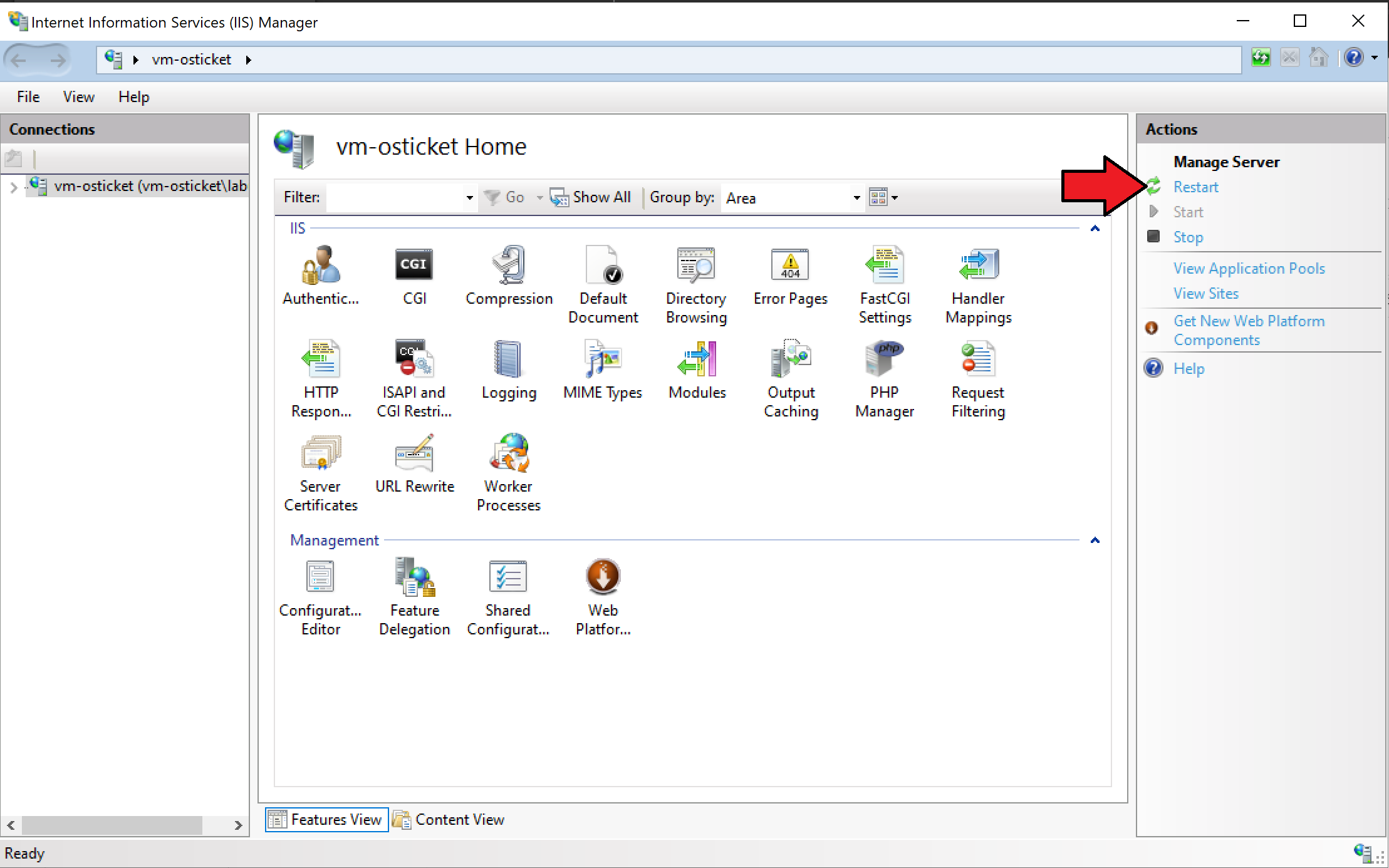
Task: Click the Back navigation arrow
Action: tap(19, 59)
